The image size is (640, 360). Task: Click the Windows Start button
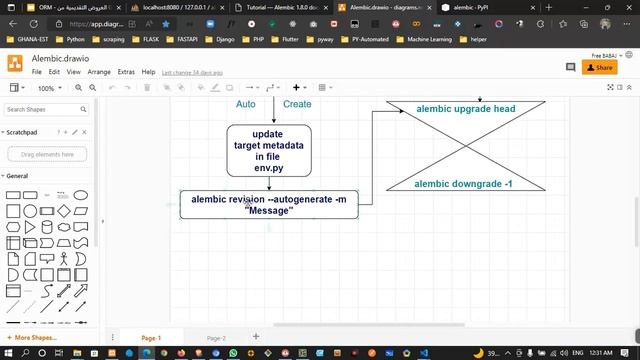point(8,353)
